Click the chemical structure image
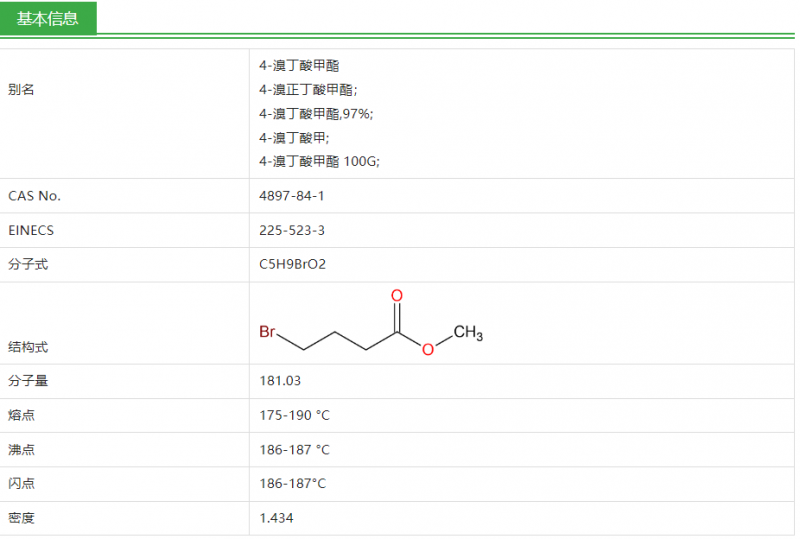This screenshot has width=800, height=539. pos(371,323)
